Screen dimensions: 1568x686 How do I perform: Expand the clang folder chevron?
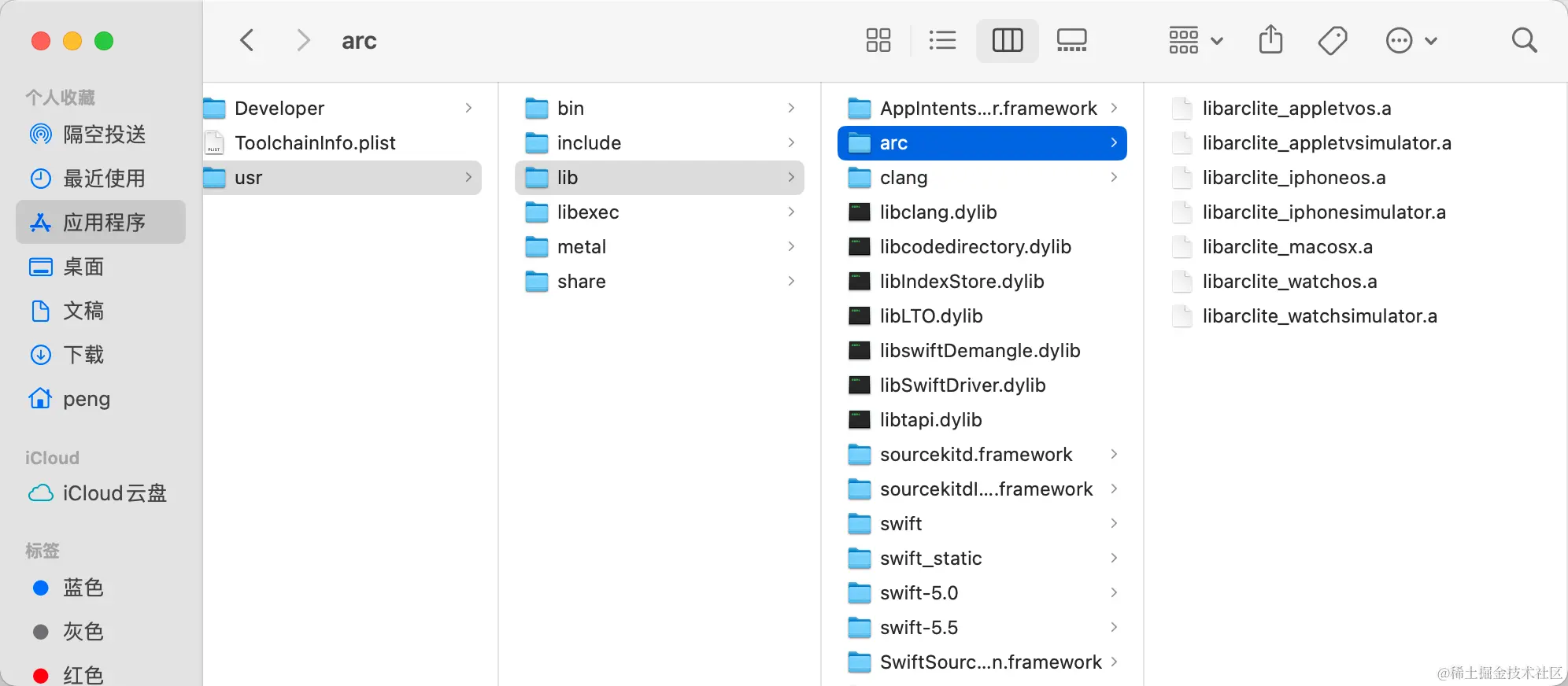pos(1114,178)
